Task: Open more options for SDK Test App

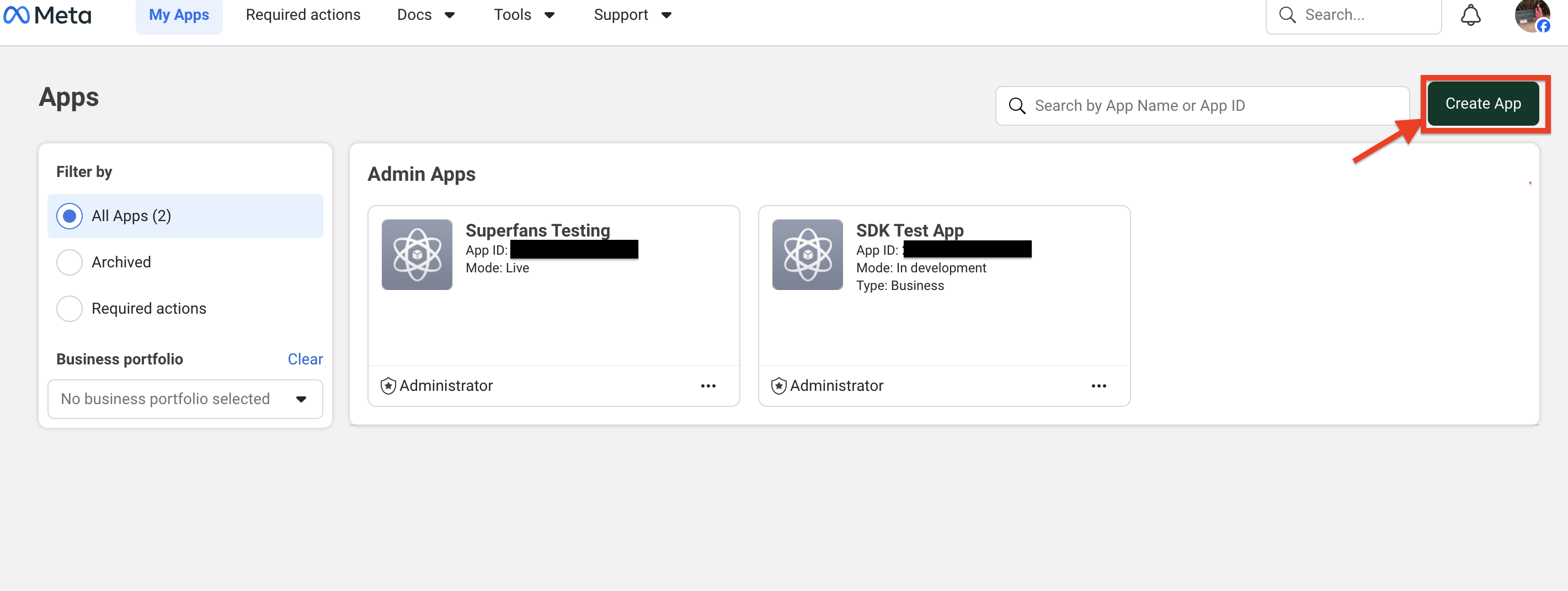Action: click(1098, 386)
